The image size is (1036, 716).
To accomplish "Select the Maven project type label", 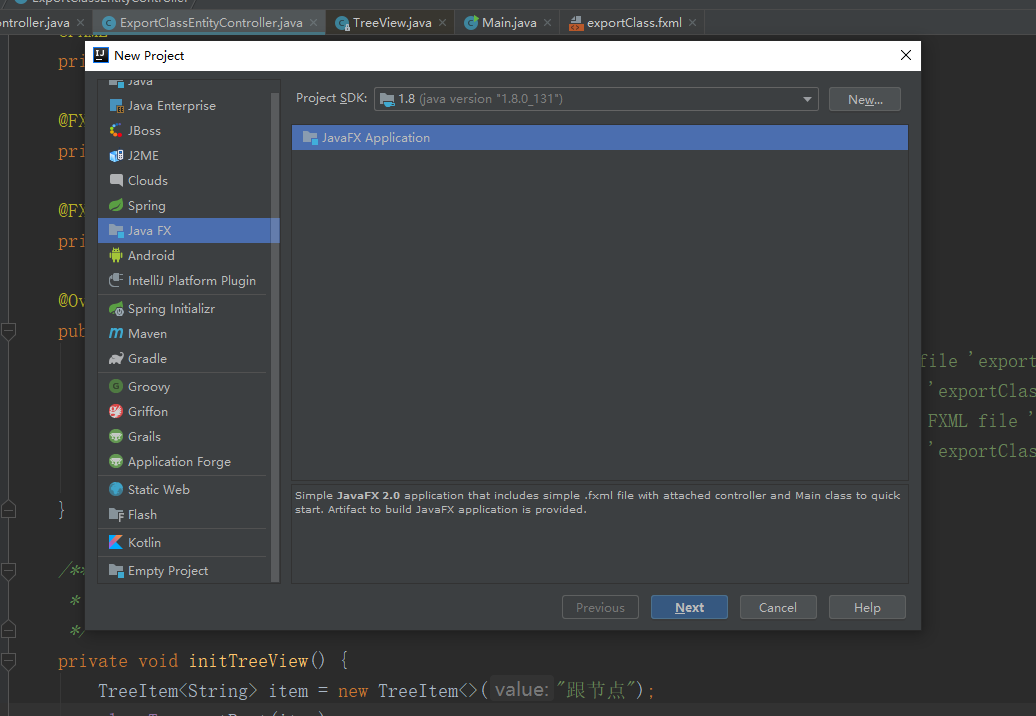I will coord(147,334).
